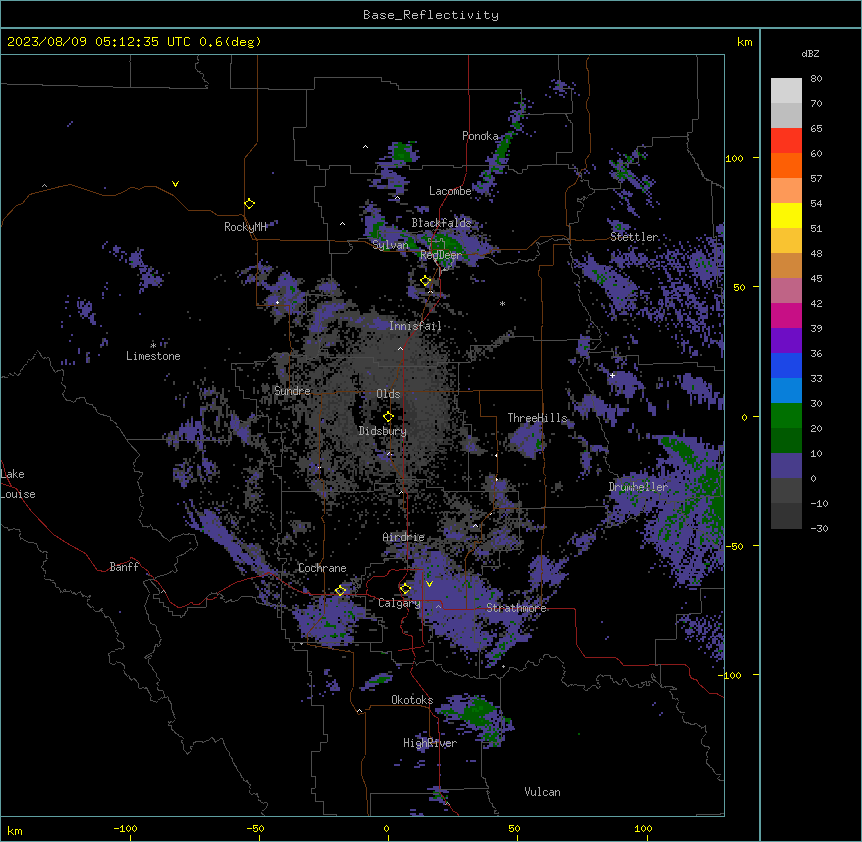Click the yellow diamond marker above Calgary label
Screen dimensions: 862x842
tap(405, 589)
